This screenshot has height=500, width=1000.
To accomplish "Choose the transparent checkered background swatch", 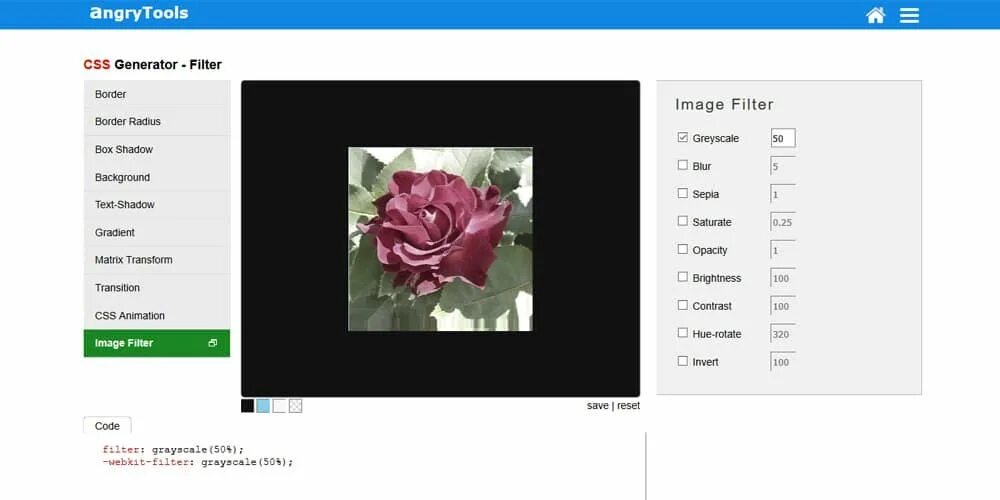I will click(295, 406).
